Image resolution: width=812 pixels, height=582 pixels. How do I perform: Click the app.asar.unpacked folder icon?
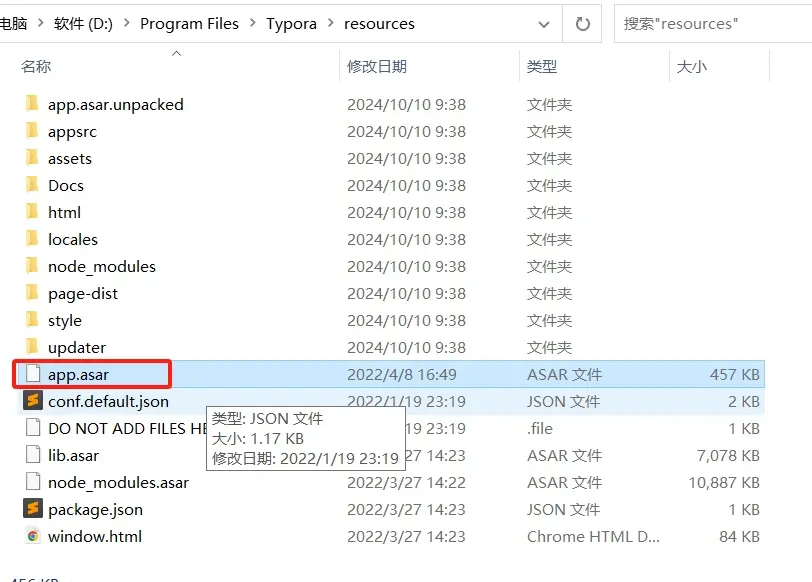click(x=32, y=104)
